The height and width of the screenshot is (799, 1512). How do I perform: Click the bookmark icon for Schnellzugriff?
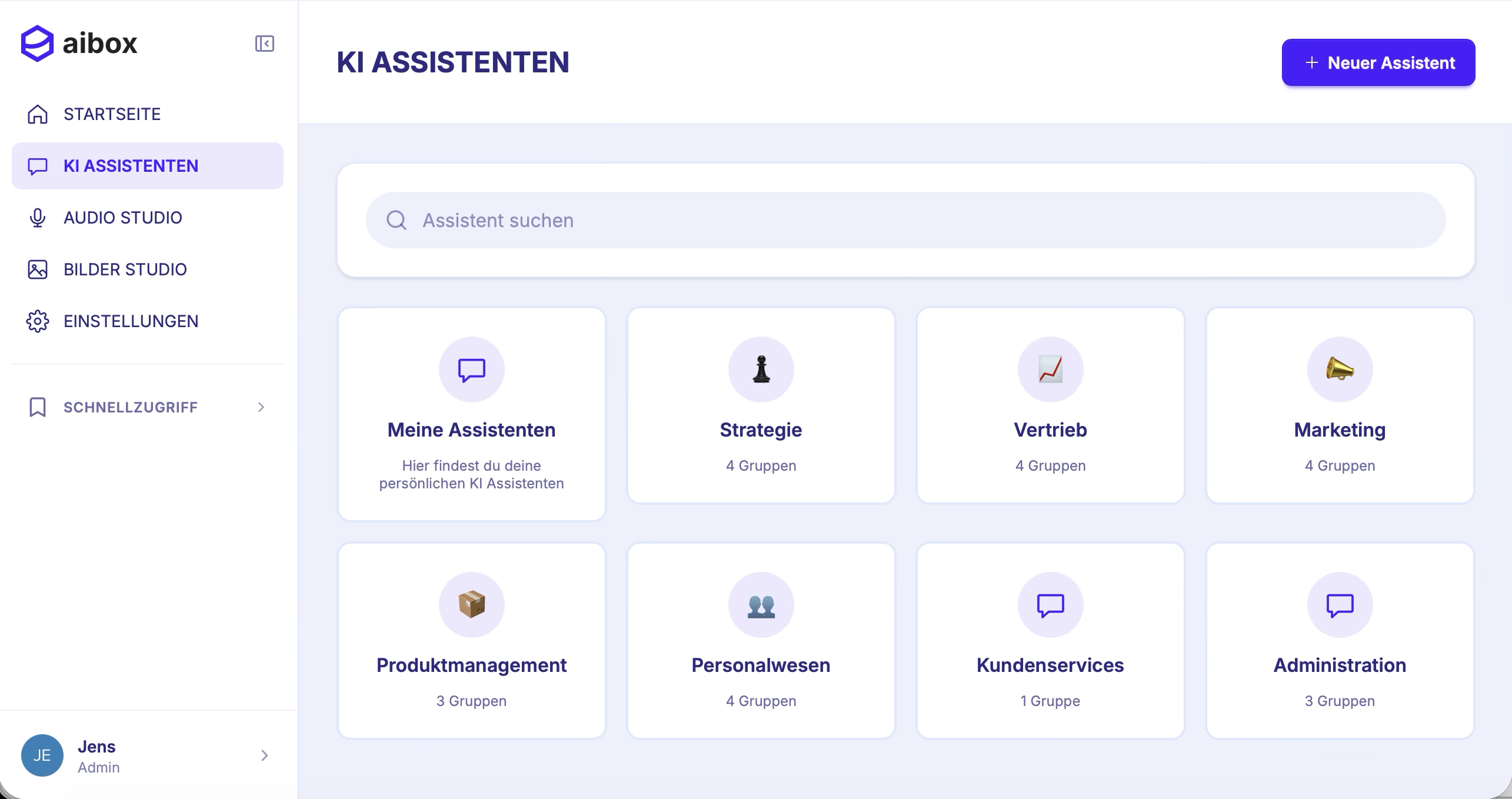38,407
